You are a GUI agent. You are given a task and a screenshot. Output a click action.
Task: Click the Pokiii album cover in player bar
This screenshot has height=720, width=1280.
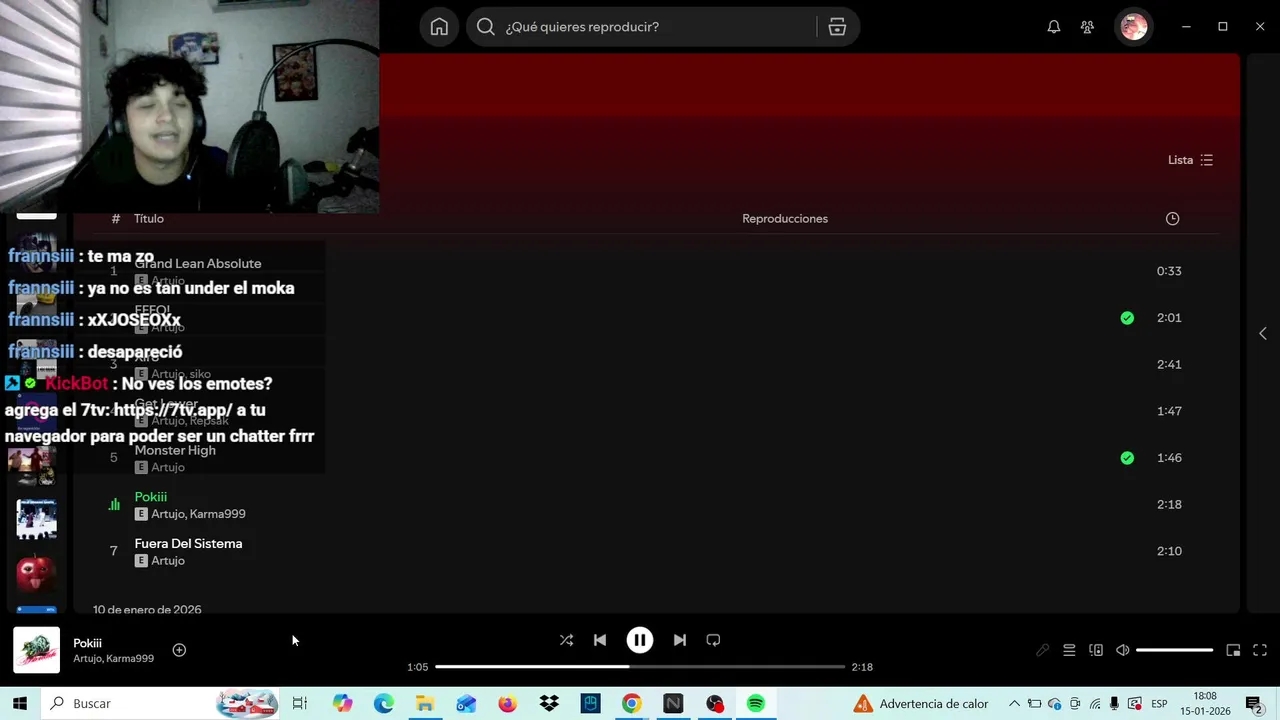pyautogui.click(x=36, y=650)
